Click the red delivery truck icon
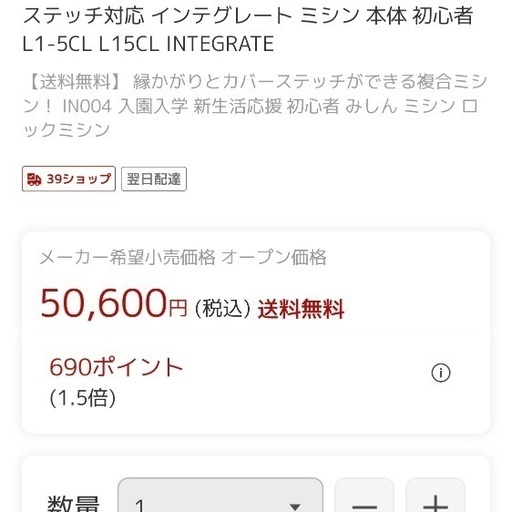The width and height of the screenshot is (512, 512). click(x=34, y=179)
